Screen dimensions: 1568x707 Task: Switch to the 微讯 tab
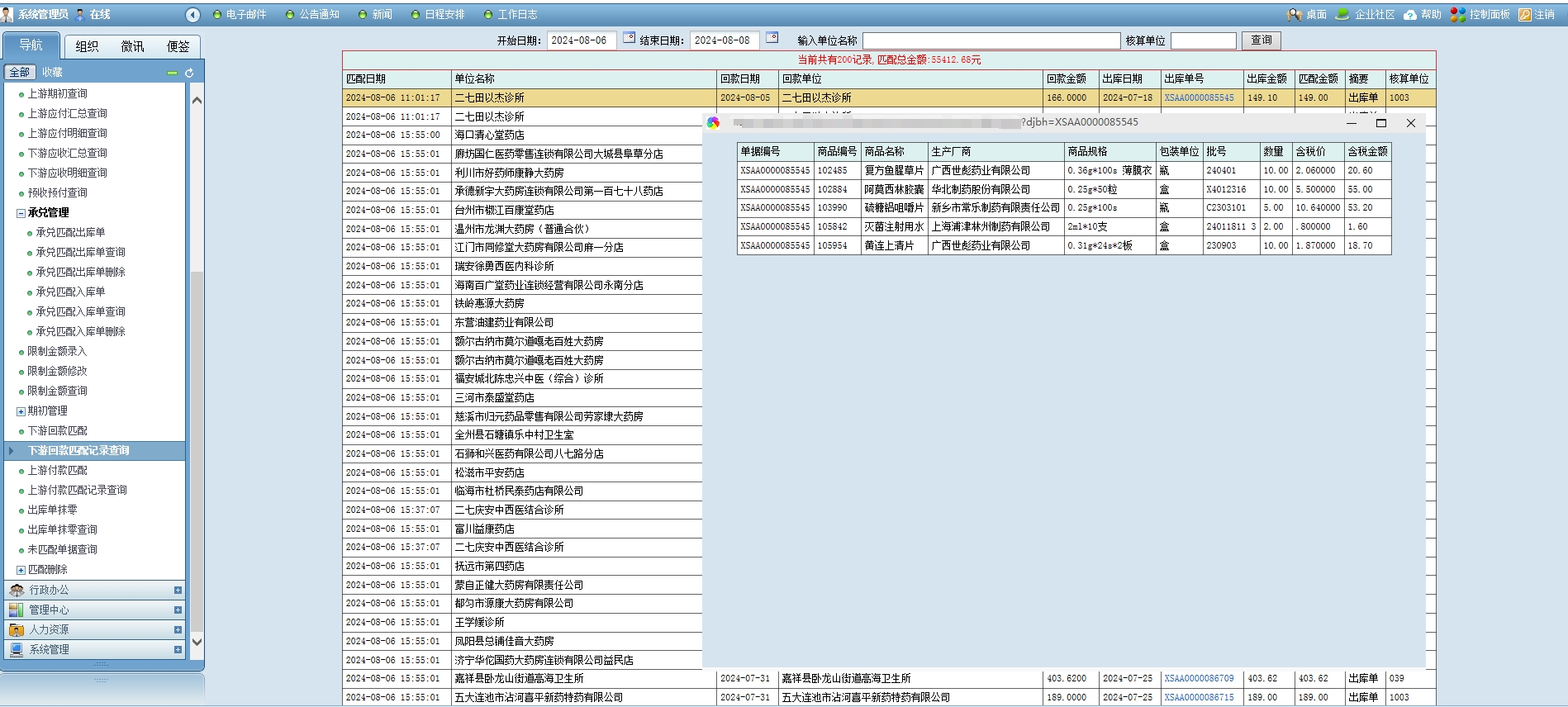pyautogui.click(x=132, y=47)
